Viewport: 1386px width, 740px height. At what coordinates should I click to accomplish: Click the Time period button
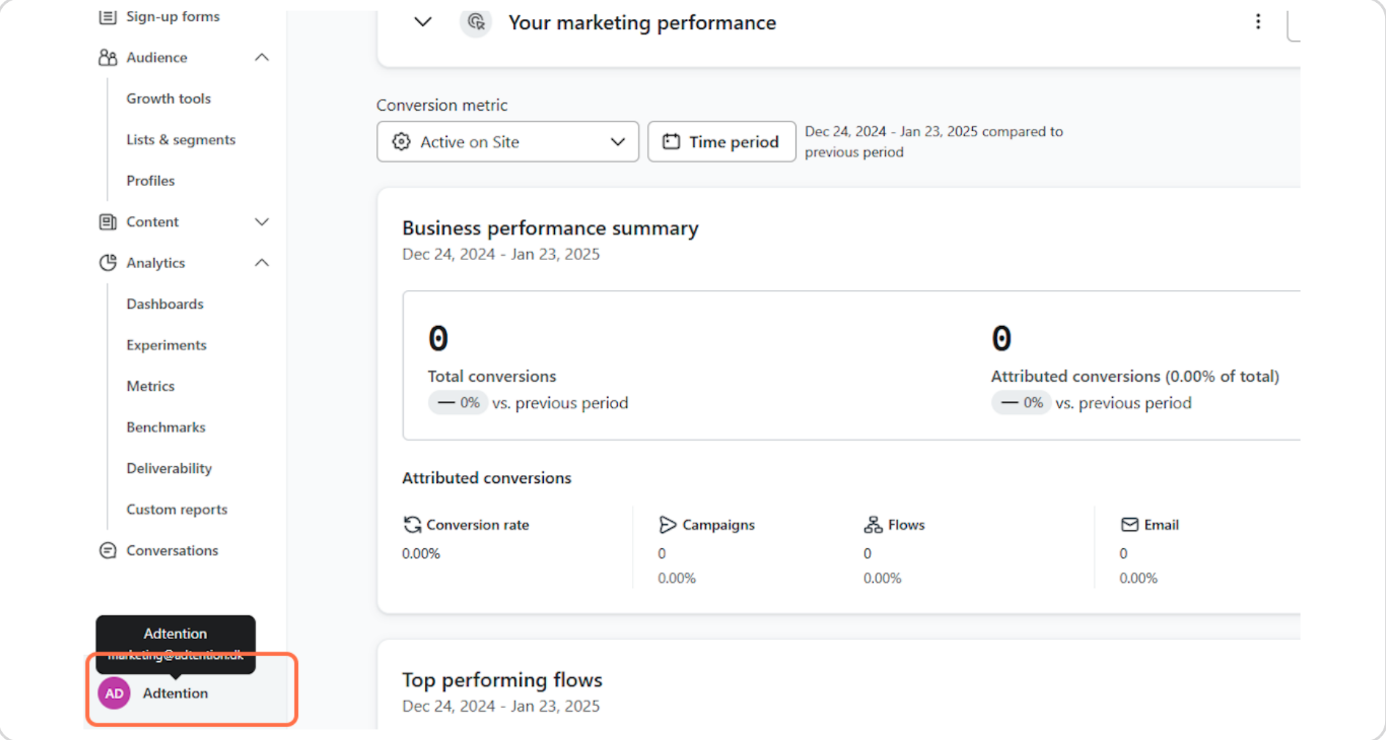pos(721,142)
